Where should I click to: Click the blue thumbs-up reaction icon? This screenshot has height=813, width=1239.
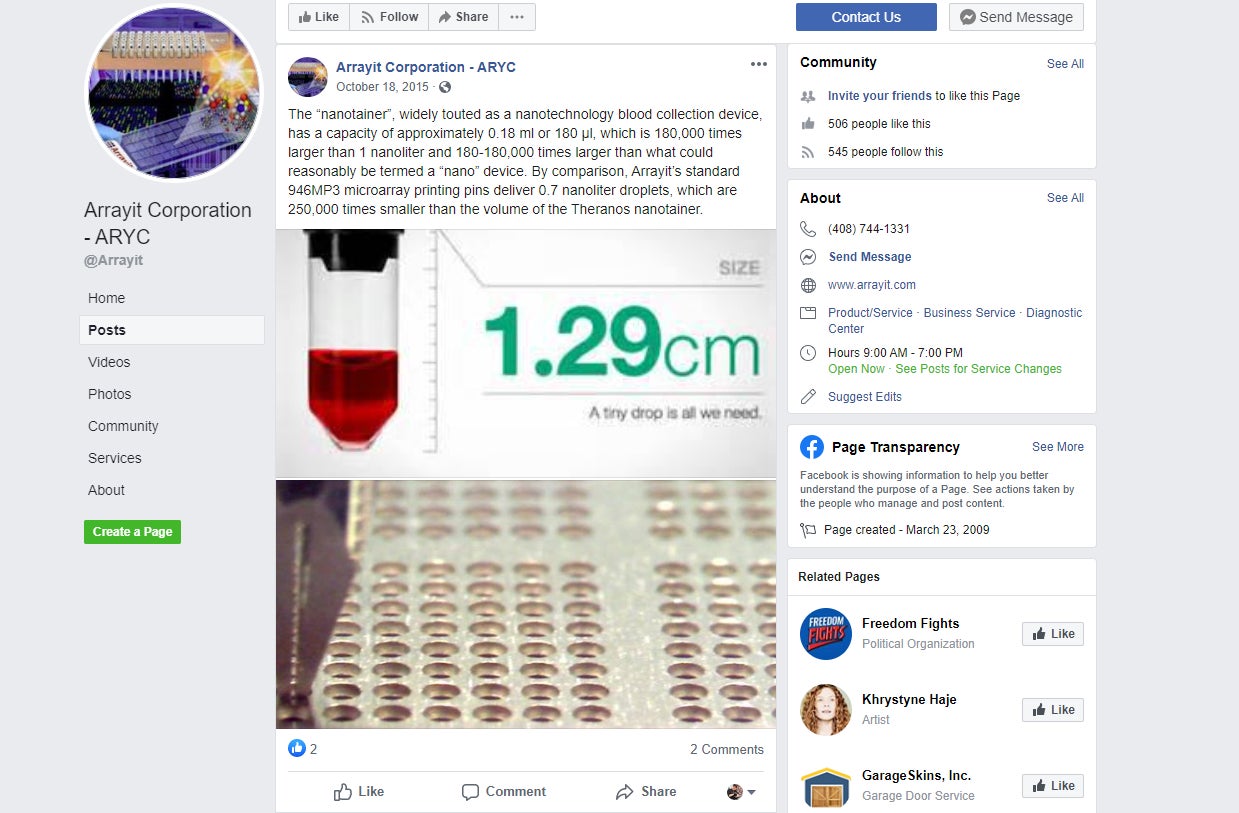(297, 748)
